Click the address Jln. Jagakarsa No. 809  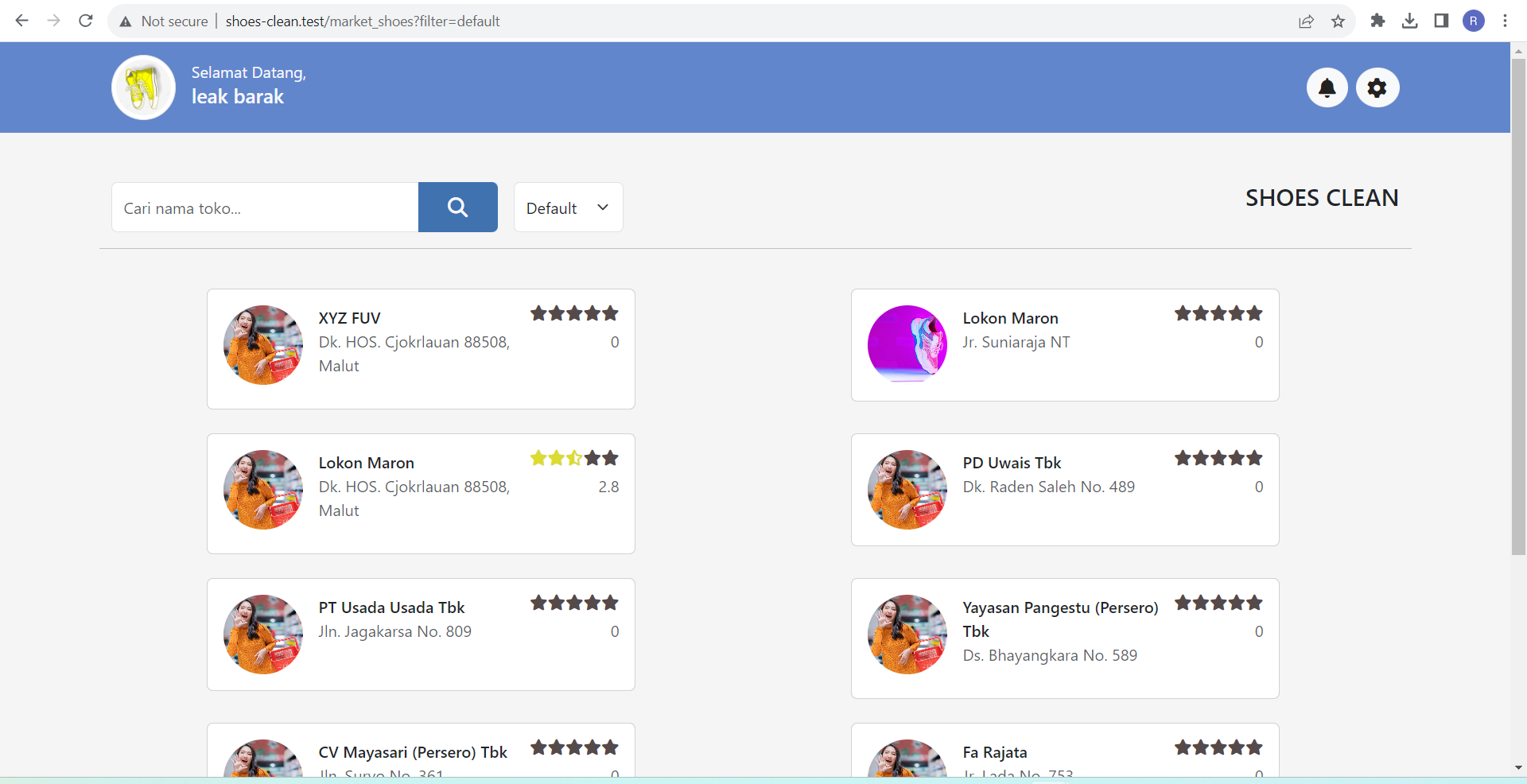coord(395,631)
